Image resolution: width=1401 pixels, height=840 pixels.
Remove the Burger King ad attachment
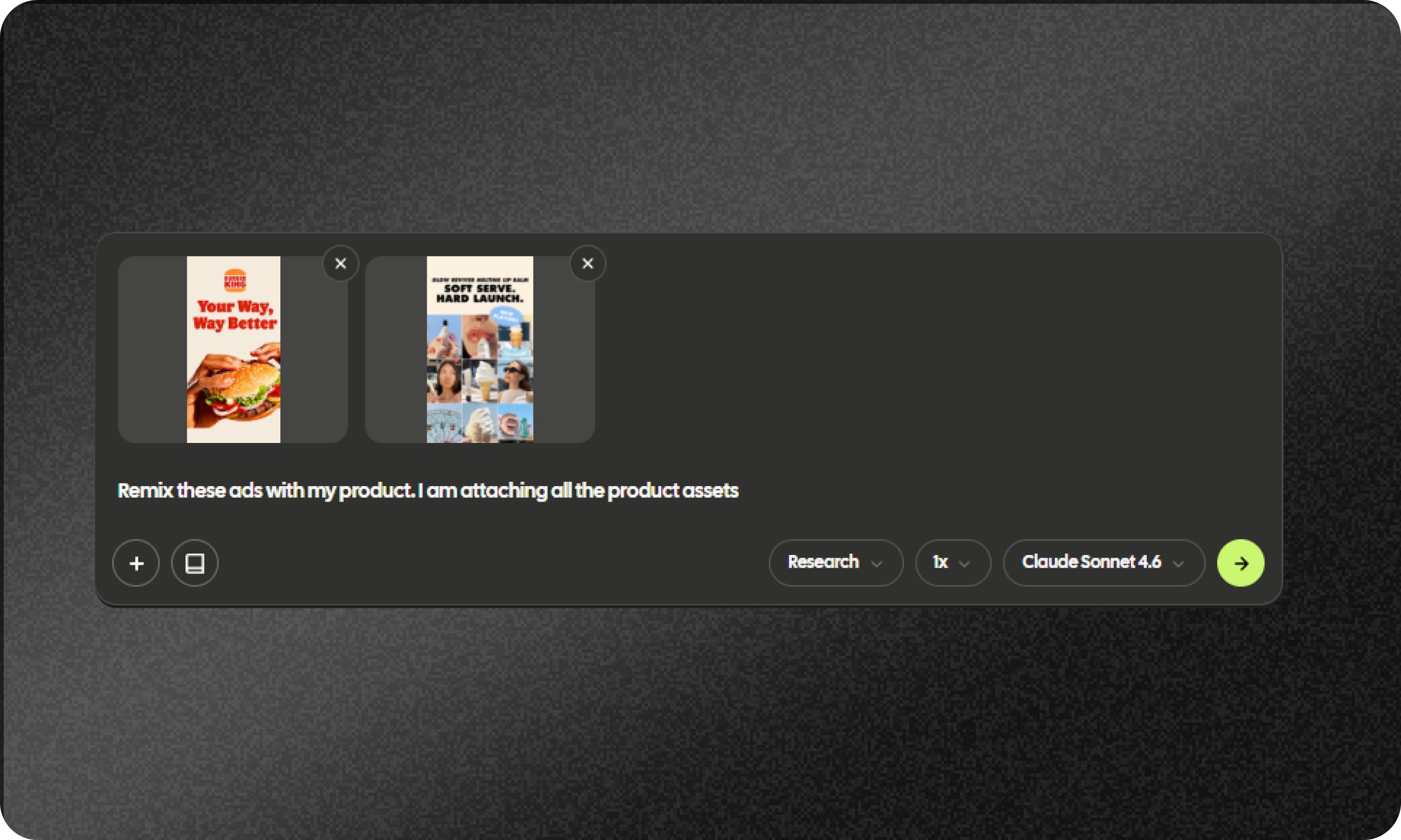coord(341,263)
